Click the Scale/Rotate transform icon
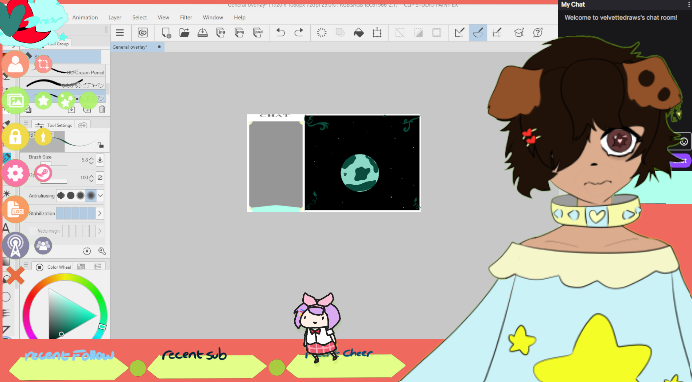 (x=377, y=33)
